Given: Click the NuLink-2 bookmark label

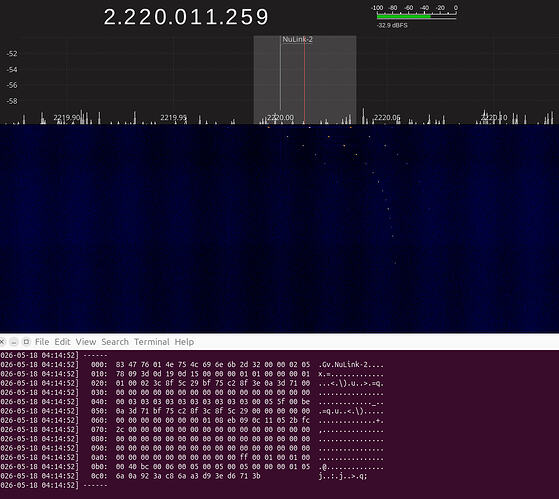Looking at the screenshot, I should click(297, 39).
